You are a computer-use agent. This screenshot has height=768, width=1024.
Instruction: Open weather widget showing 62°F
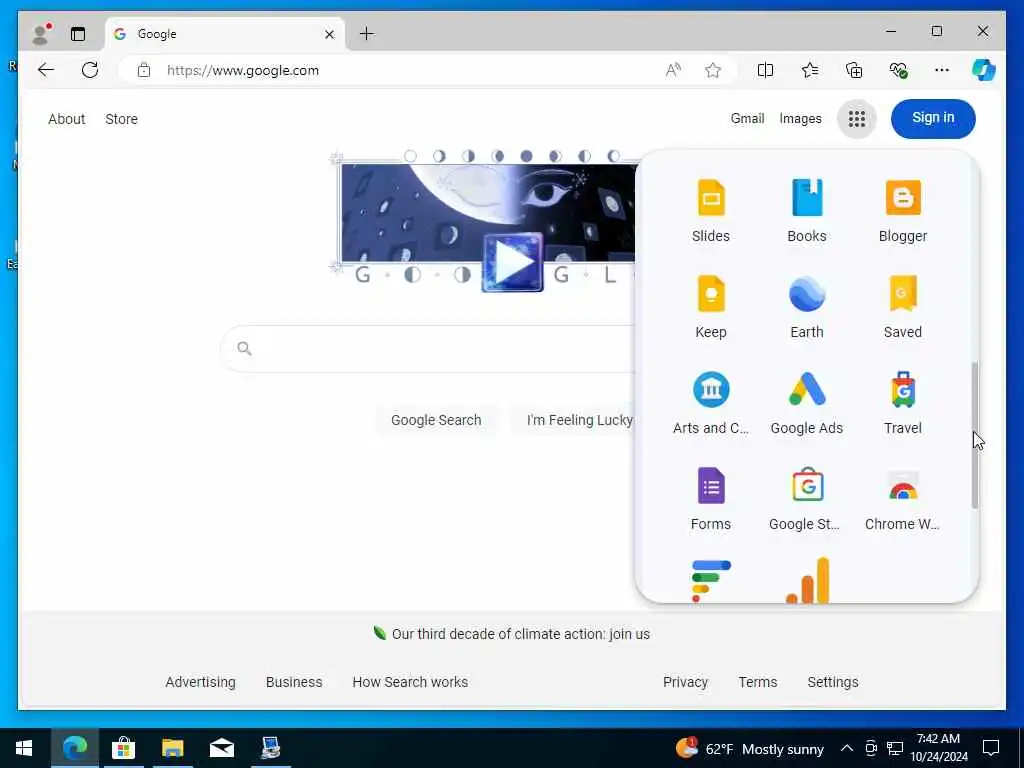click(x=750, y=748)
